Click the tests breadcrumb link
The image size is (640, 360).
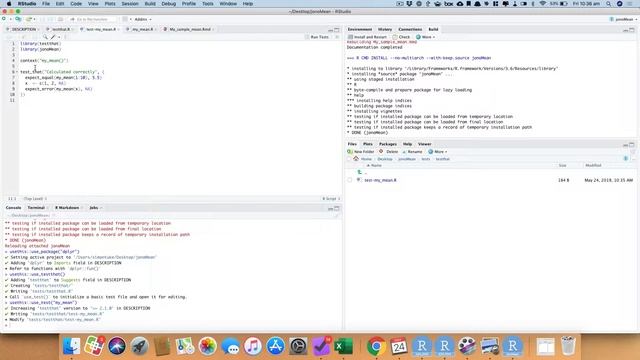coord(425,159)
